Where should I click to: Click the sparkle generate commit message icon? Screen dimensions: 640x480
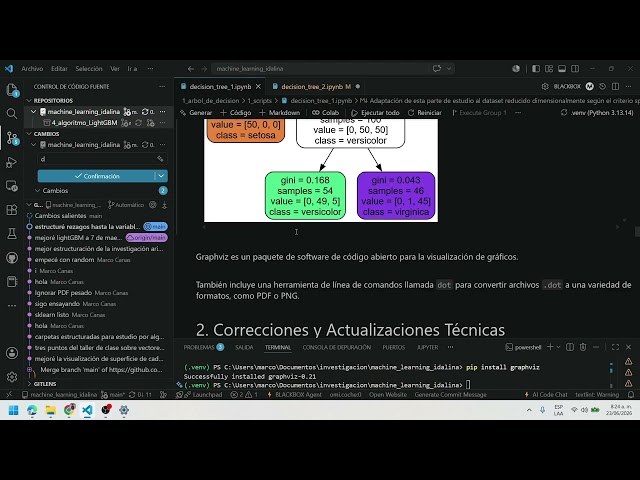click(x=160, y=159)
